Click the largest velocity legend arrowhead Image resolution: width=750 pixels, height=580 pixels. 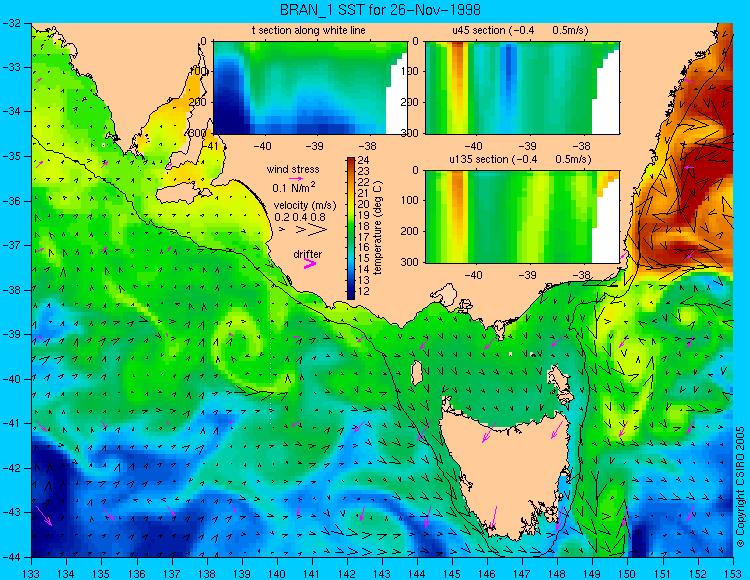click(x=318, y=230)
